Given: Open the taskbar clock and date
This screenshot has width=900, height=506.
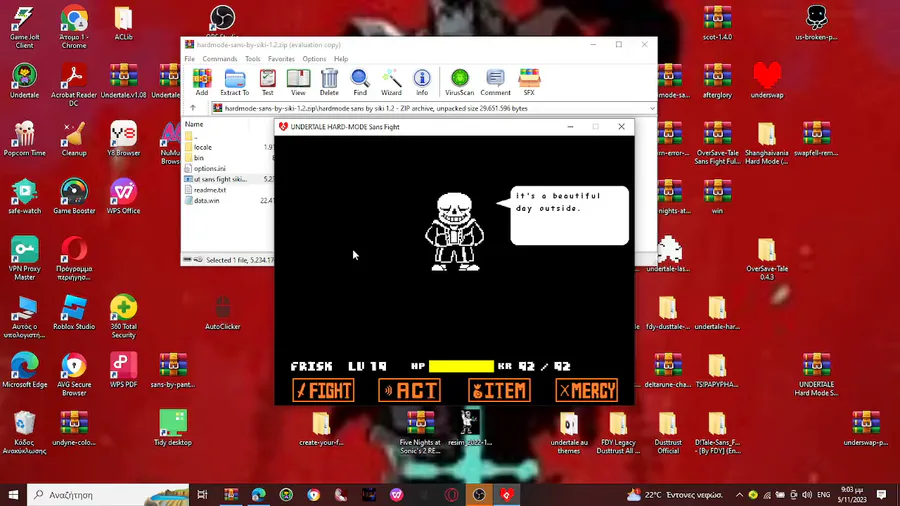Looking at the screenshot, I should 852,495.
